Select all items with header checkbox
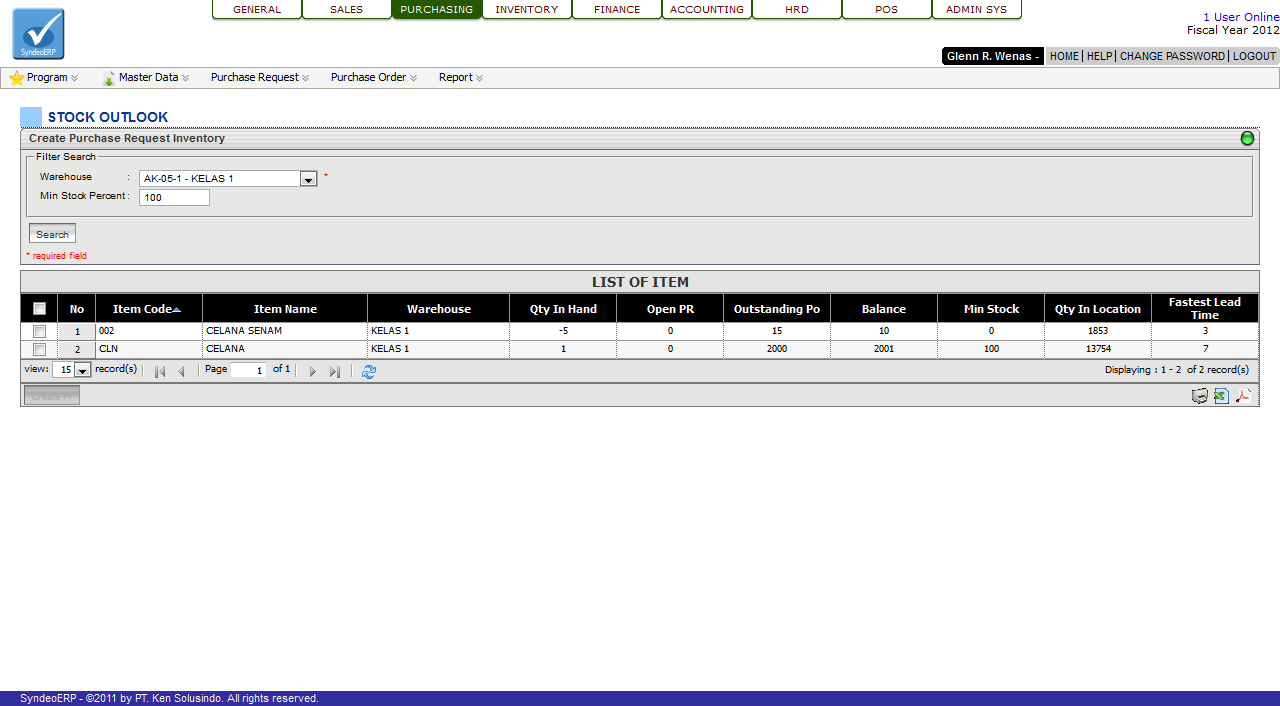 [39, 309]
